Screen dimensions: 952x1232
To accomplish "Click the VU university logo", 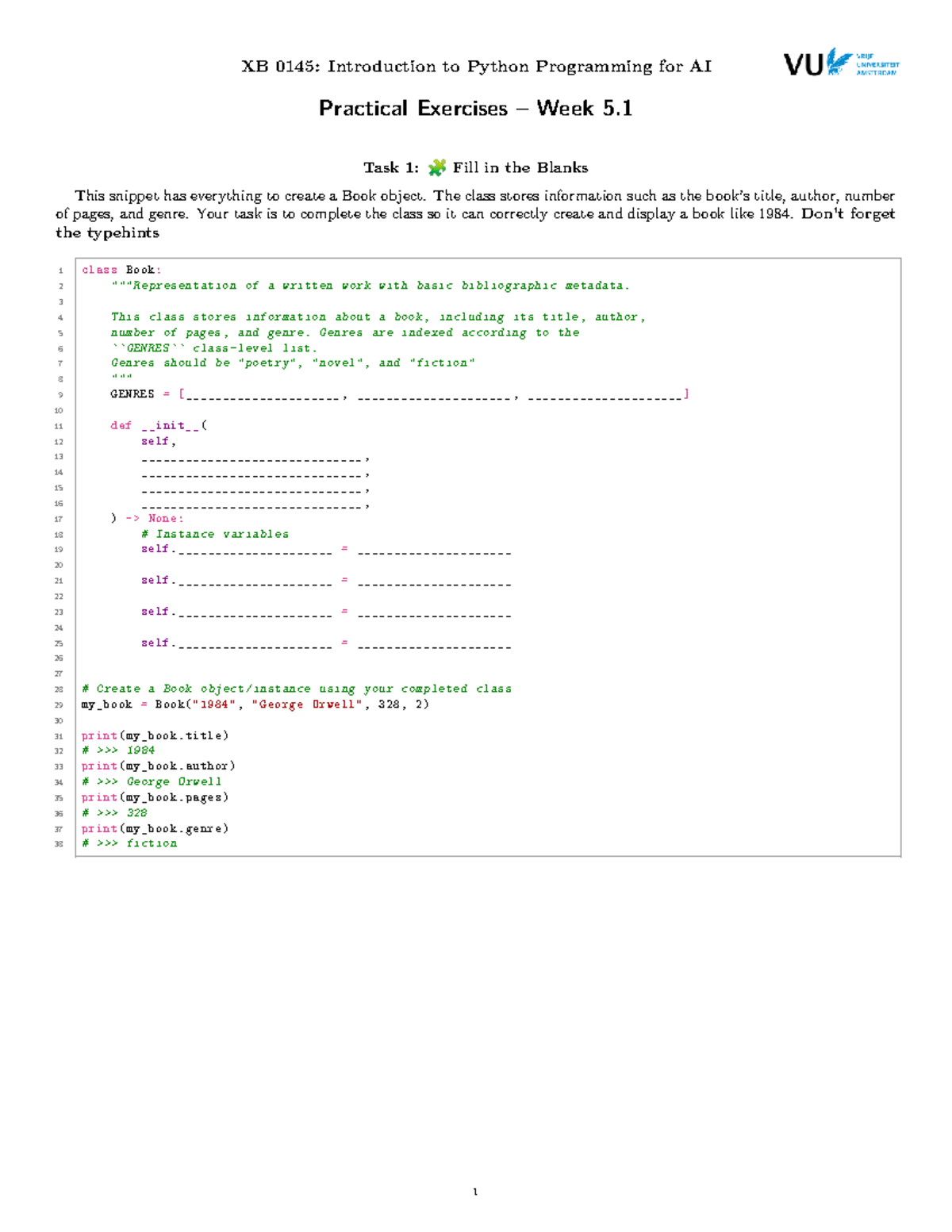I will point(842,62).
